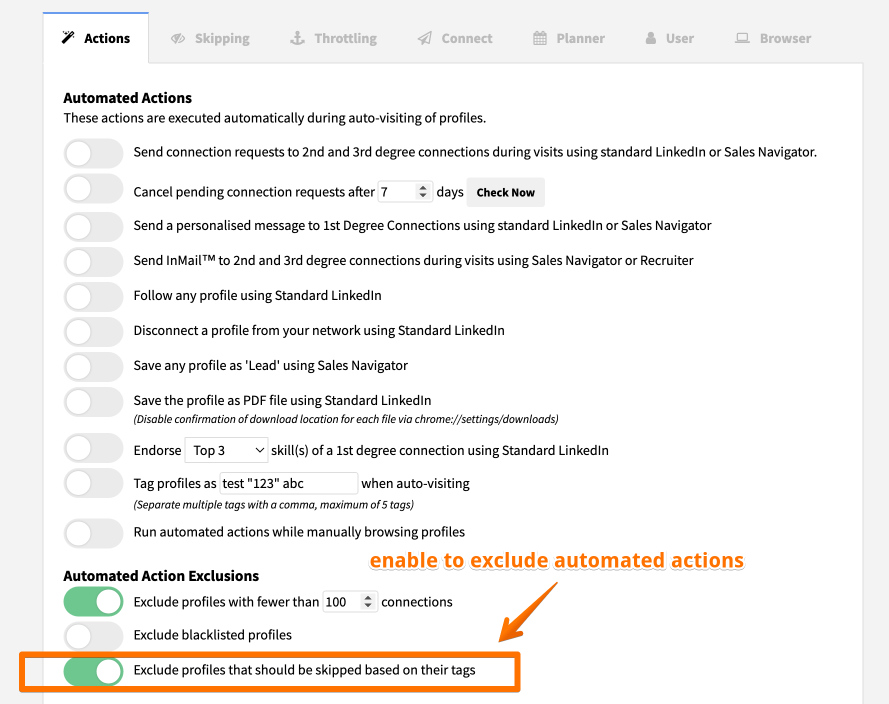Toggle Disconnect a profile from your network
This screenshot has height=704, width=889.
tap(94, 332)
